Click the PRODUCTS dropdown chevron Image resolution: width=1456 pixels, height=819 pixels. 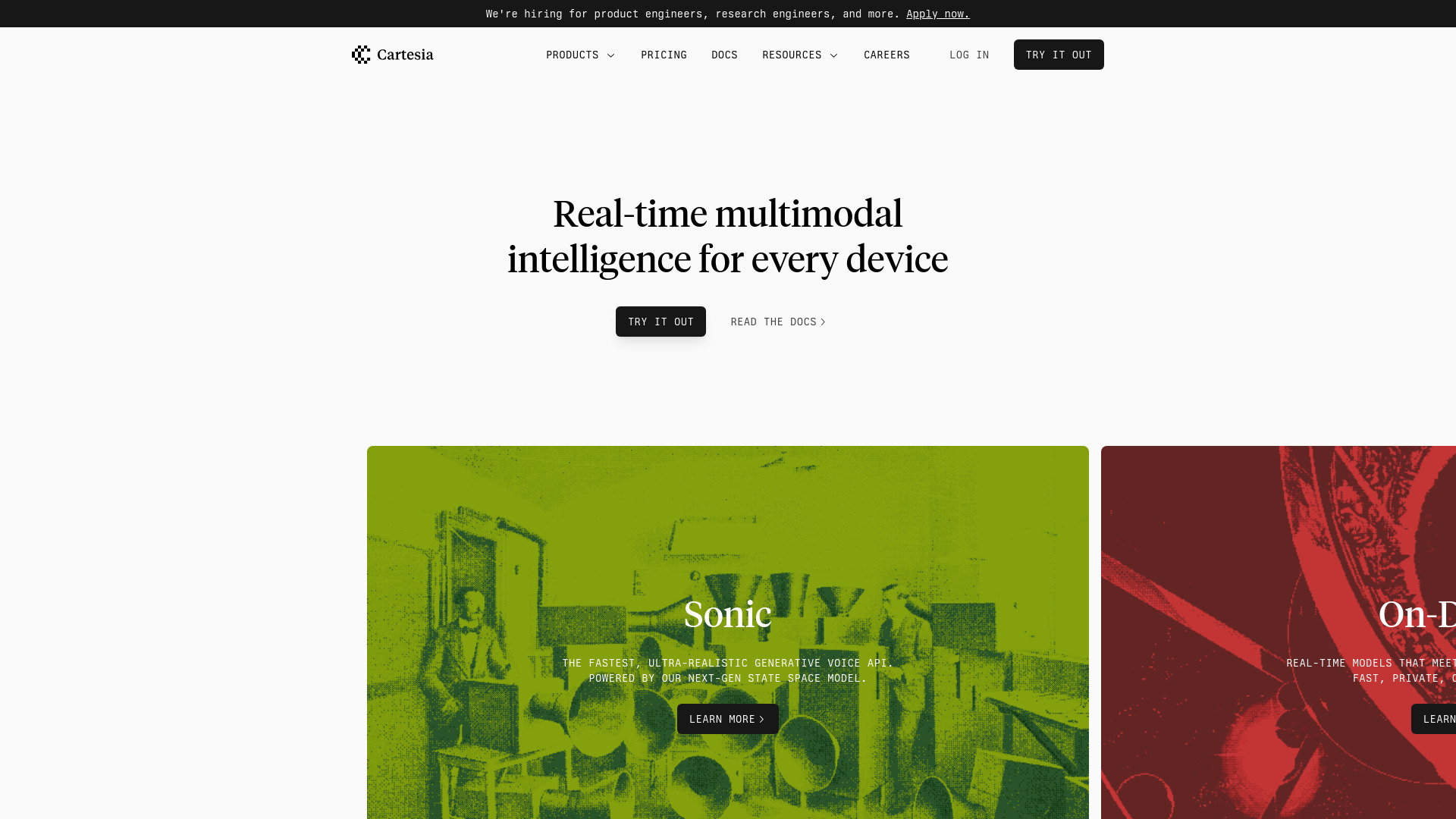click(x=610, y=55)
